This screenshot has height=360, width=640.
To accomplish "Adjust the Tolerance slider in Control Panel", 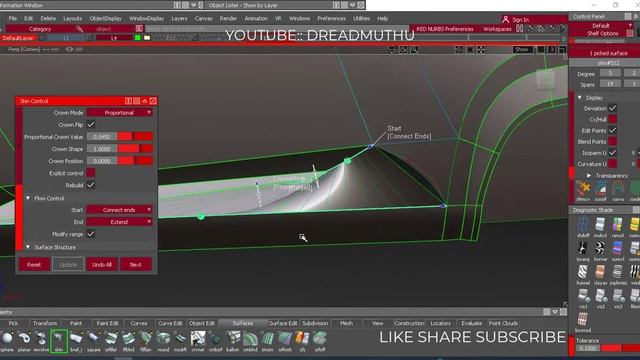I will coord(620,348).
